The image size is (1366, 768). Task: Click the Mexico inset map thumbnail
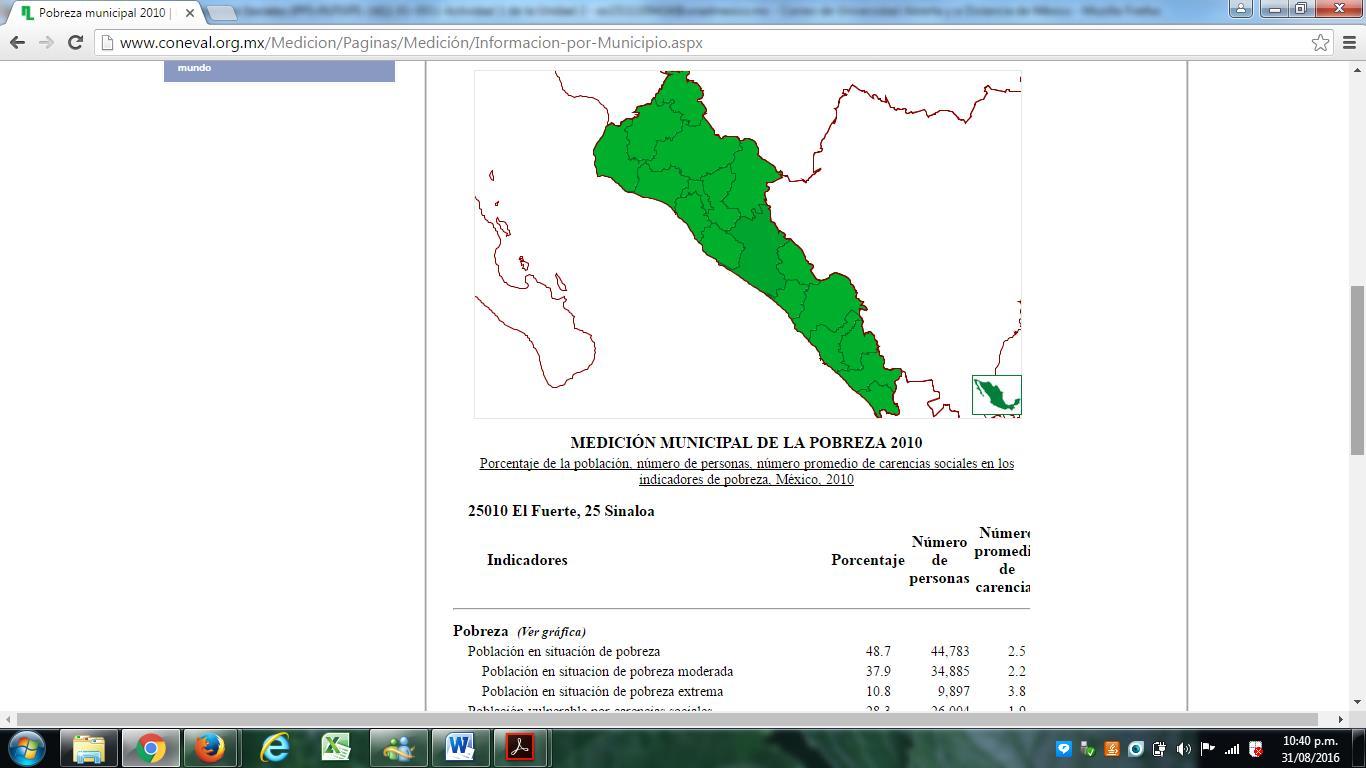pyautogui.click(x=996, y=395)
